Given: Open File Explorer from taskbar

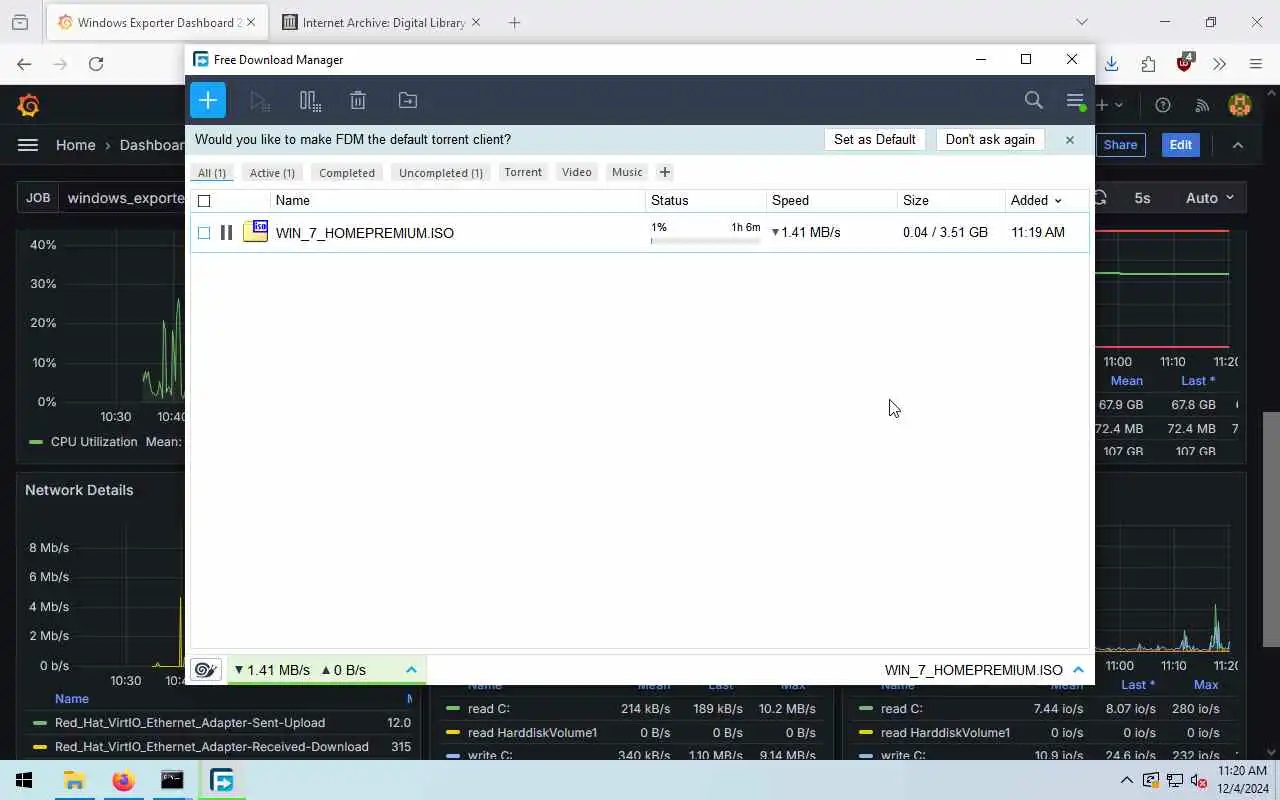Looking at the screenshot, I should 74,781.
